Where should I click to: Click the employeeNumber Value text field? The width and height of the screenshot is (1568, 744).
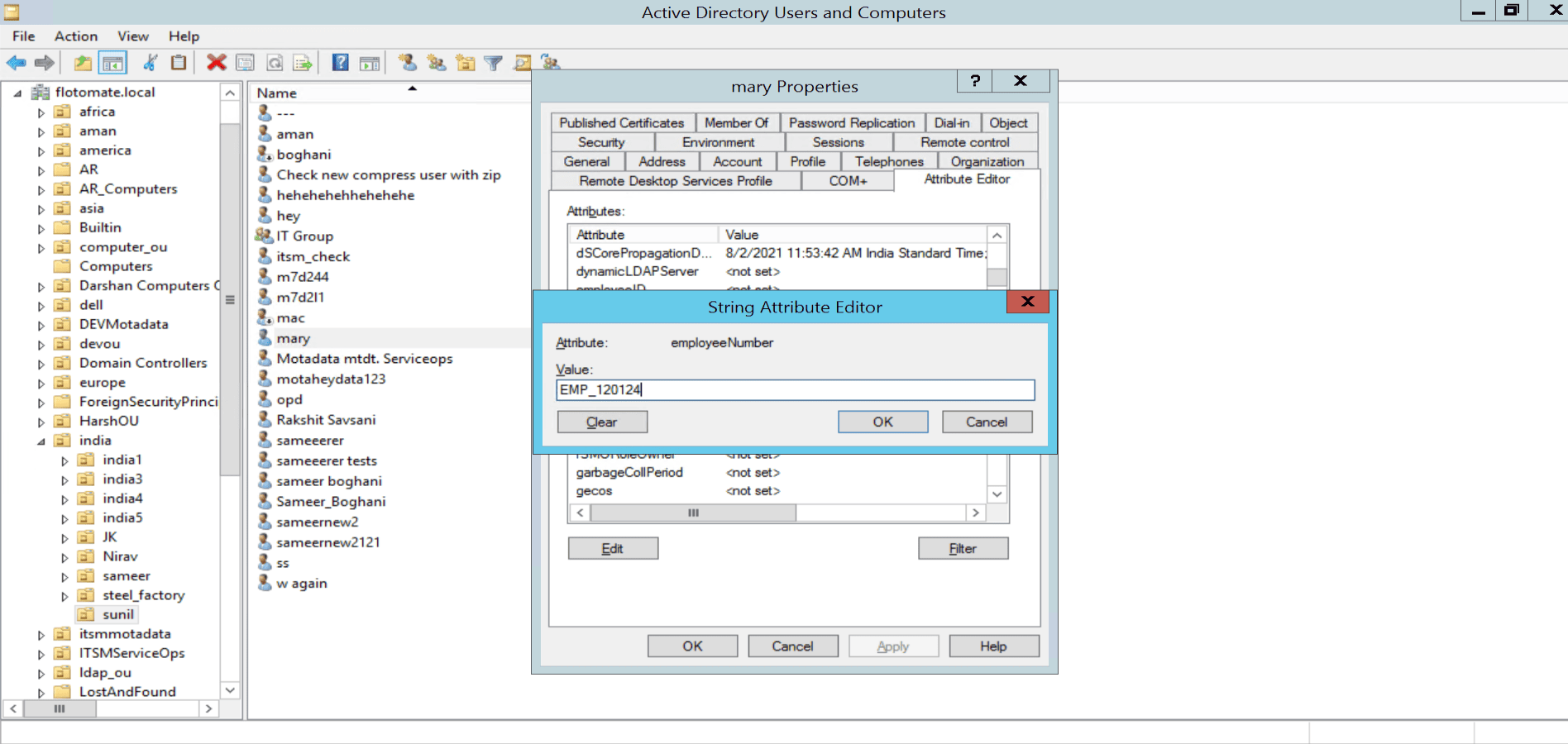coord(794,390)
